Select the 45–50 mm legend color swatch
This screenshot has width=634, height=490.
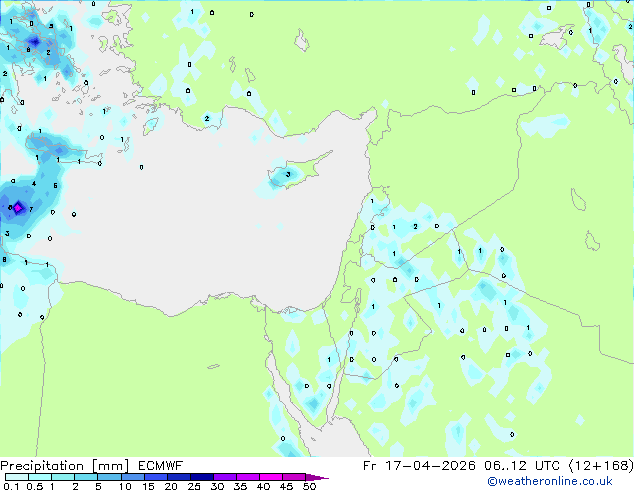click(294, 477)
